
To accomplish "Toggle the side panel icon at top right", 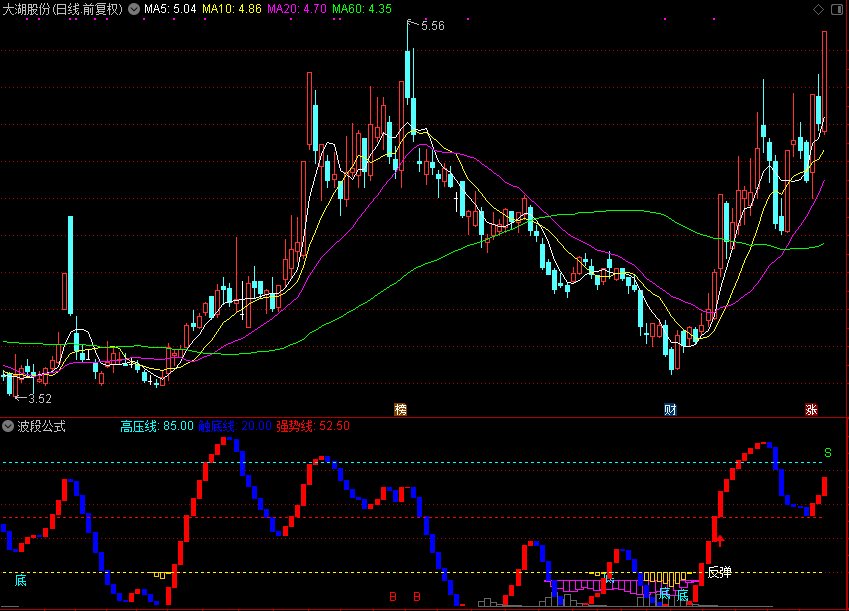I will [837, 9].
